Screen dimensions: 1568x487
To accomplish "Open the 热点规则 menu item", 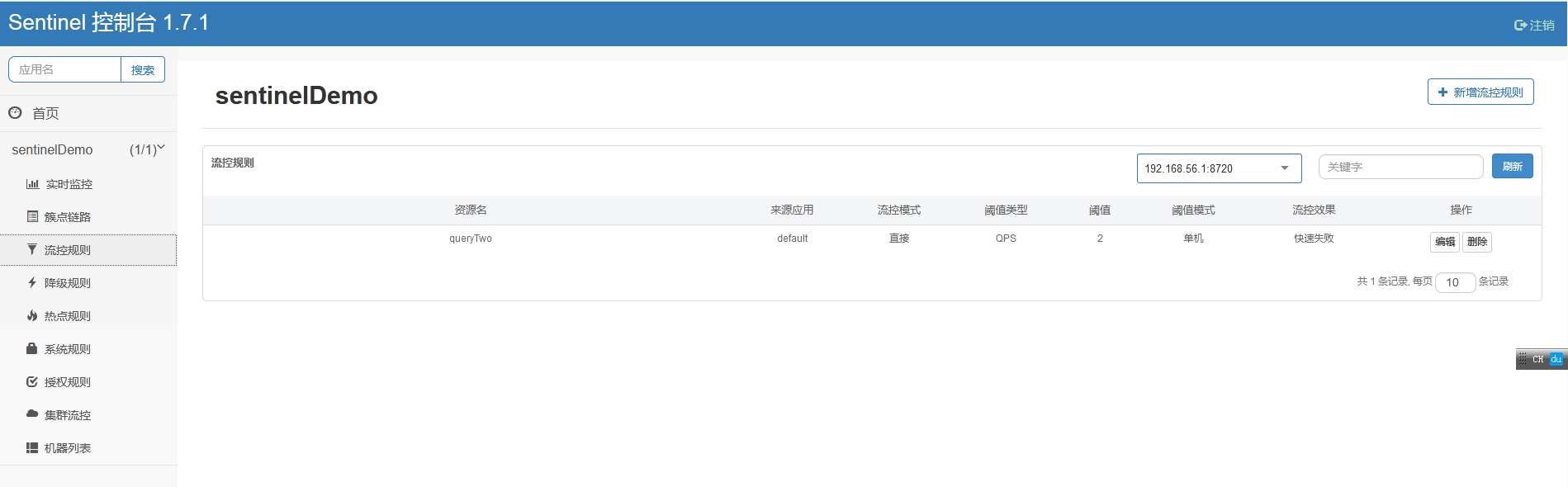I will click(88, 316).
